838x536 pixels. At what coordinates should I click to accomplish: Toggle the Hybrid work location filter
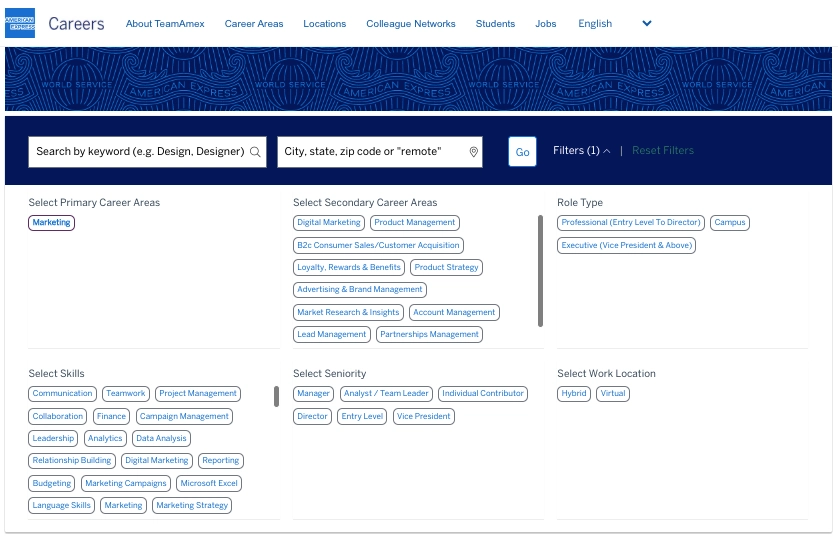coord(574,394)
